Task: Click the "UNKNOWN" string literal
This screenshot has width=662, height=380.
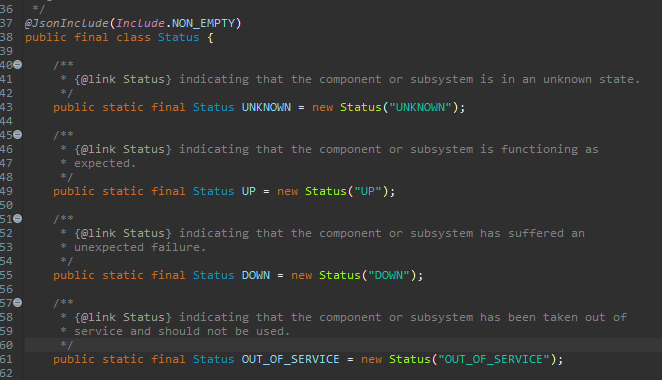Action: click(421, 107)
